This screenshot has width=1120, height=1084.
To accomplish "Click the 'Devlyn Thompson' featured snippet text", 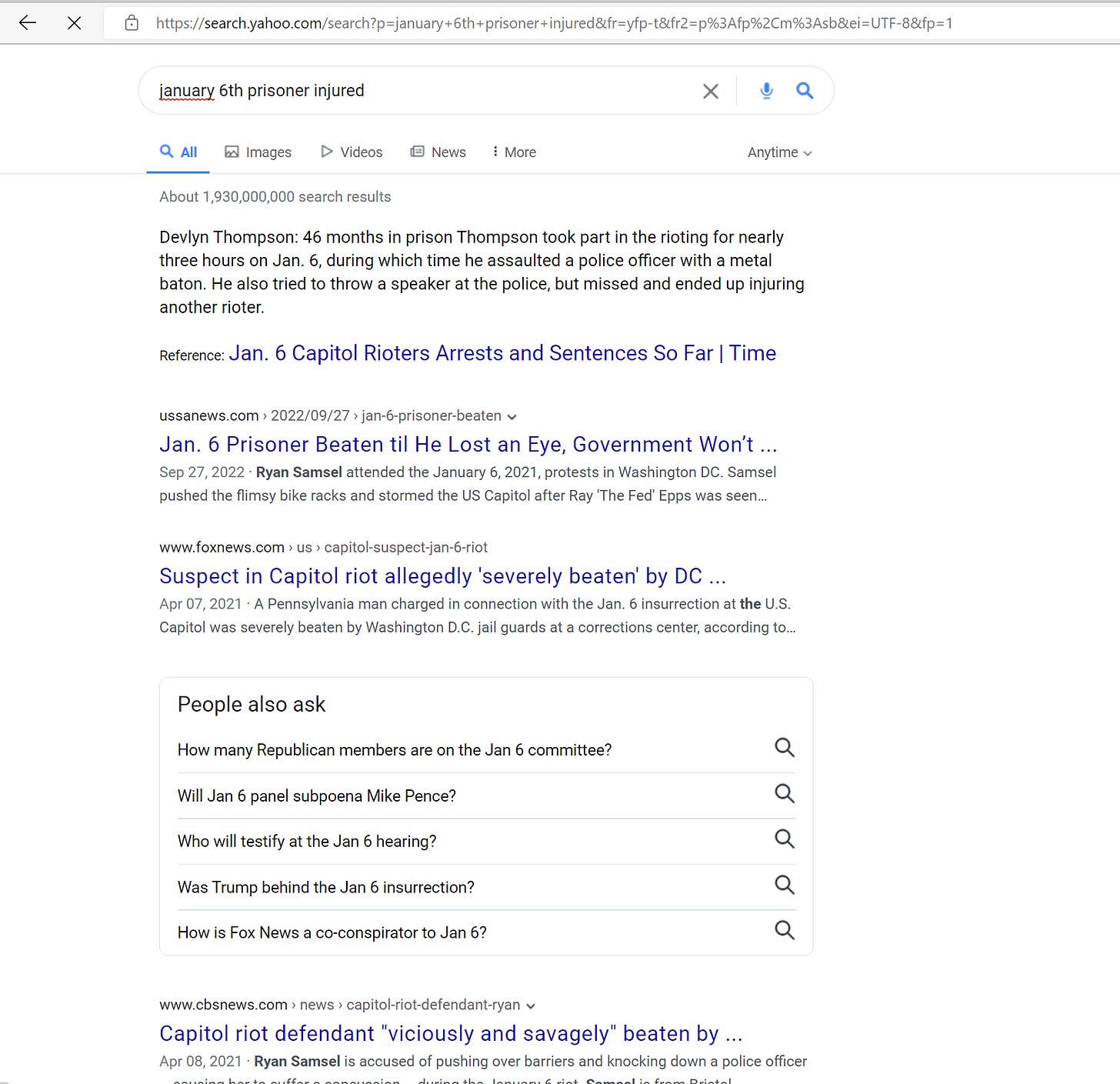I will [482, 272].
